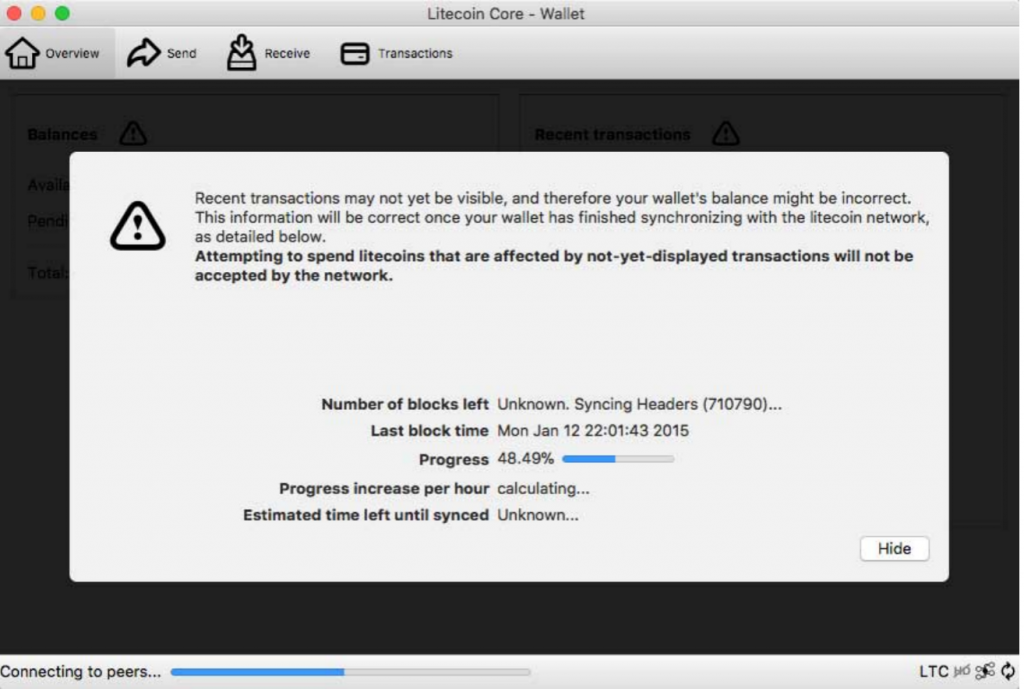Click the progress bar next to 48.49%
Screen dimensions: 1024x689
coord(618,459)
